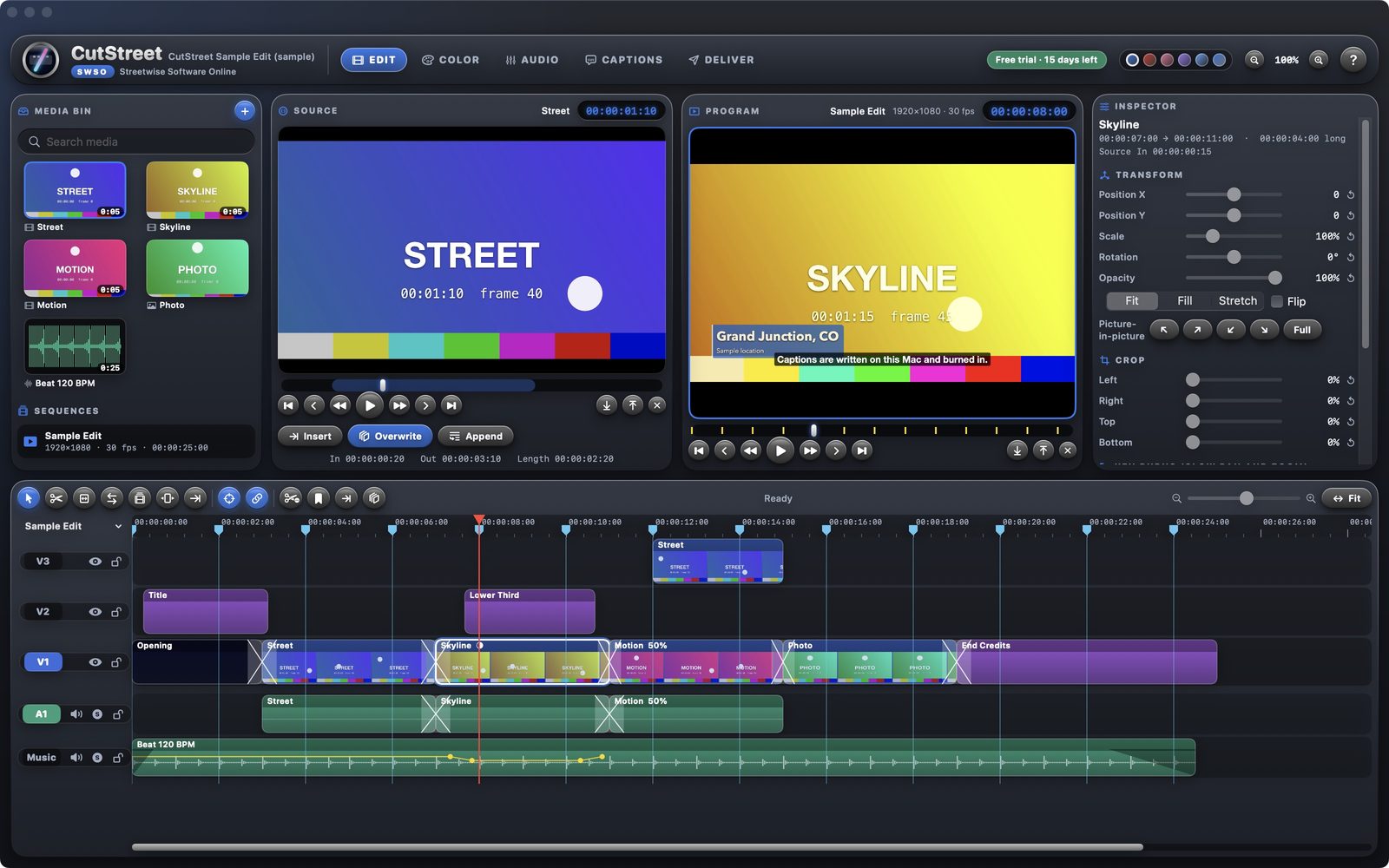The image size is (1389, 868).
Task: Hide the V2 track eye
Action: (x=95, y=612)
